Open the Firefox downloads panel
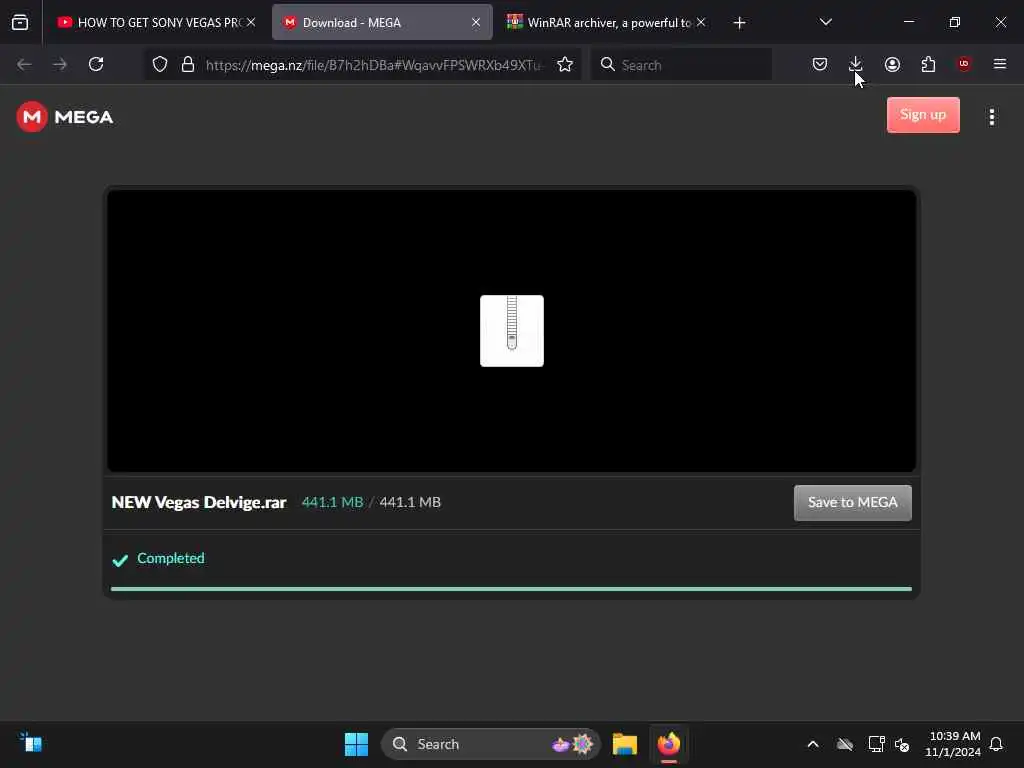The image size is (1024, 768). click(856, 64)
